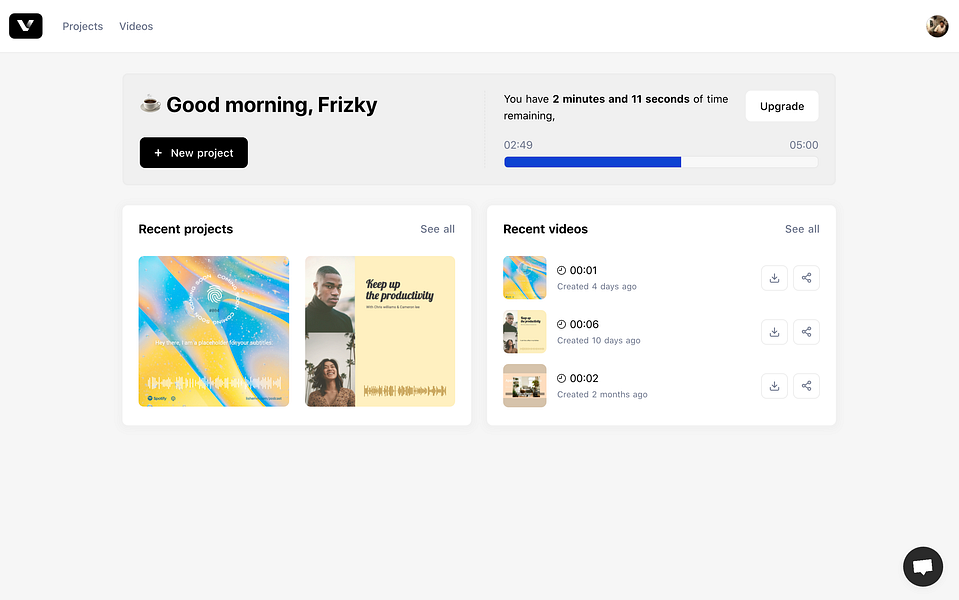Click the 05:00 total time label
The width and height of the screenshot is (959, 600).
pos(804,145)
